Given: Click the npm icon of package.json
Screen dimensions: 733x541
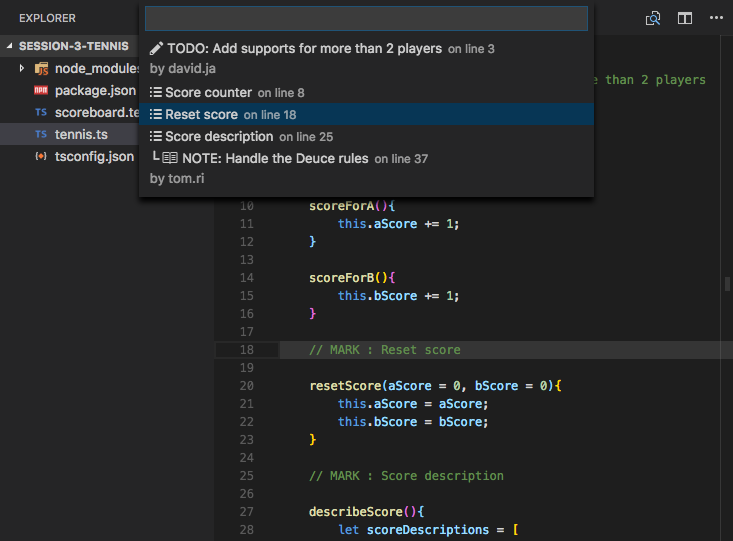Looking at the screenshot, I should [x=41, y=90].
